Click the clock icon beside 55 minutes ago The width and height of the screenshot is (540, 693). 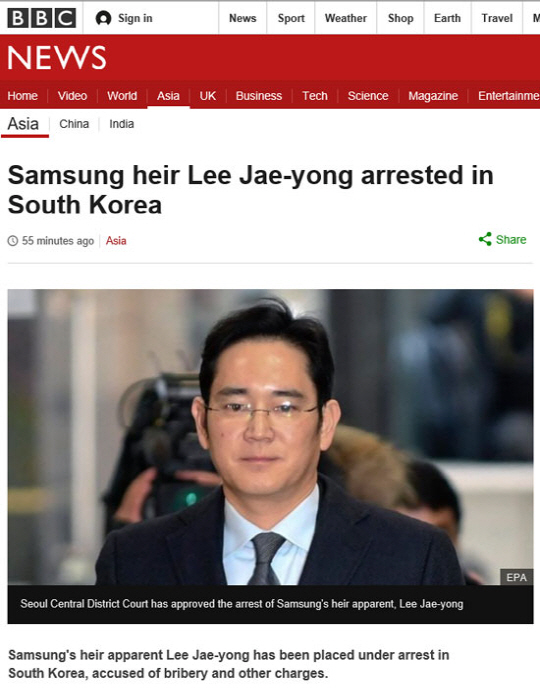pyautogui.click(x=13, y=241)
